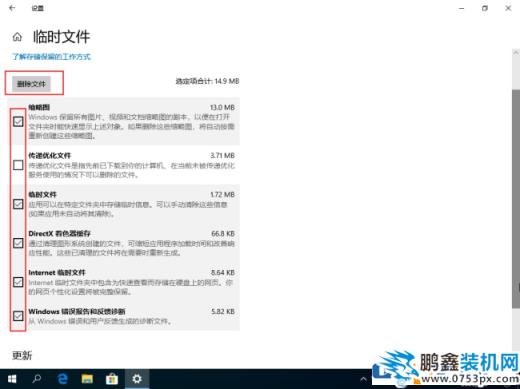Click the selected total 14.9 MB text
Screen dimensions: 520x389
(207, 81)
